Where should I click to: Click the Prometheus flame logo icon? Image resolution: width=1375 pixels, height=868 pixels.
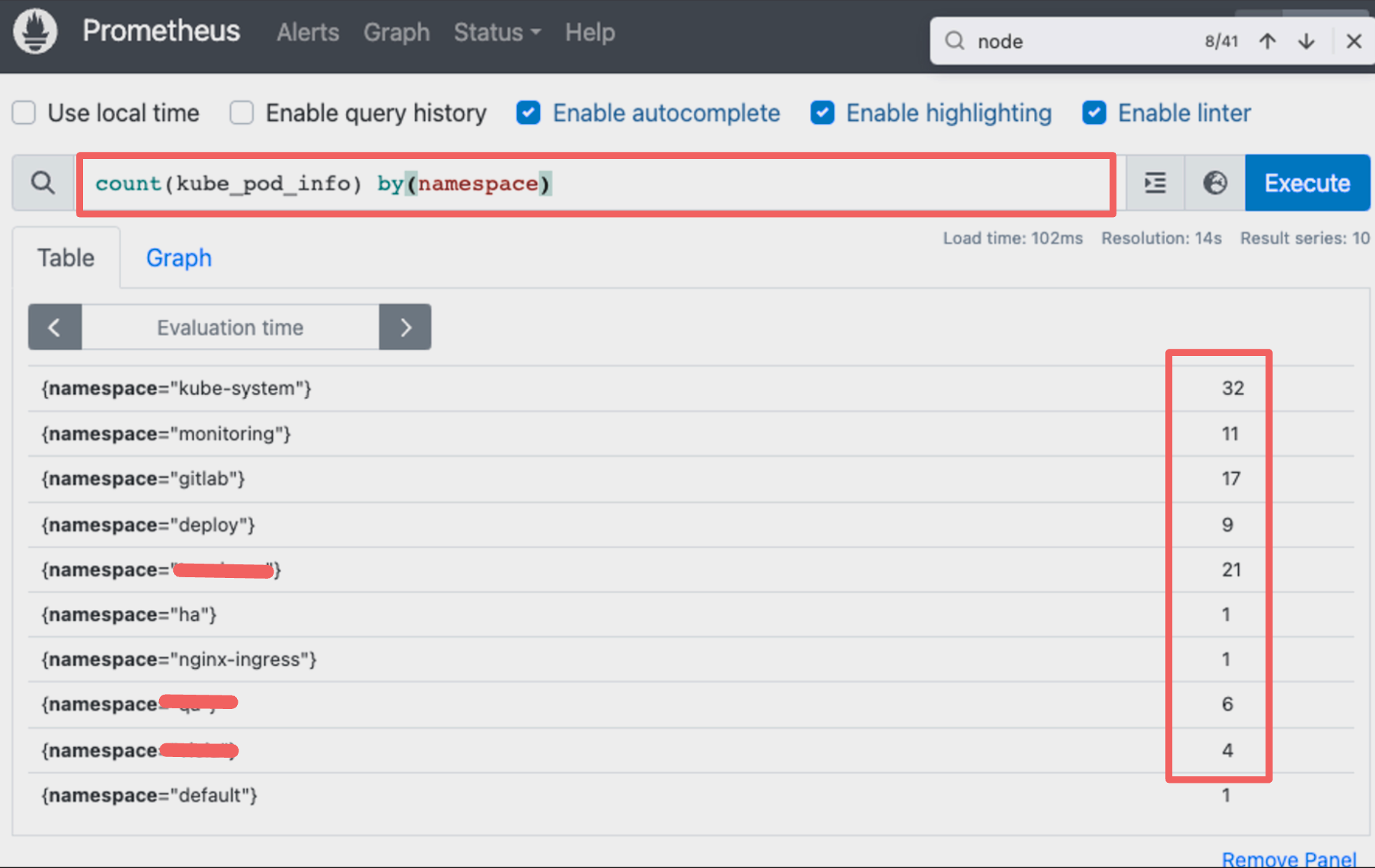pyautogui.click(x=35, y=32)
